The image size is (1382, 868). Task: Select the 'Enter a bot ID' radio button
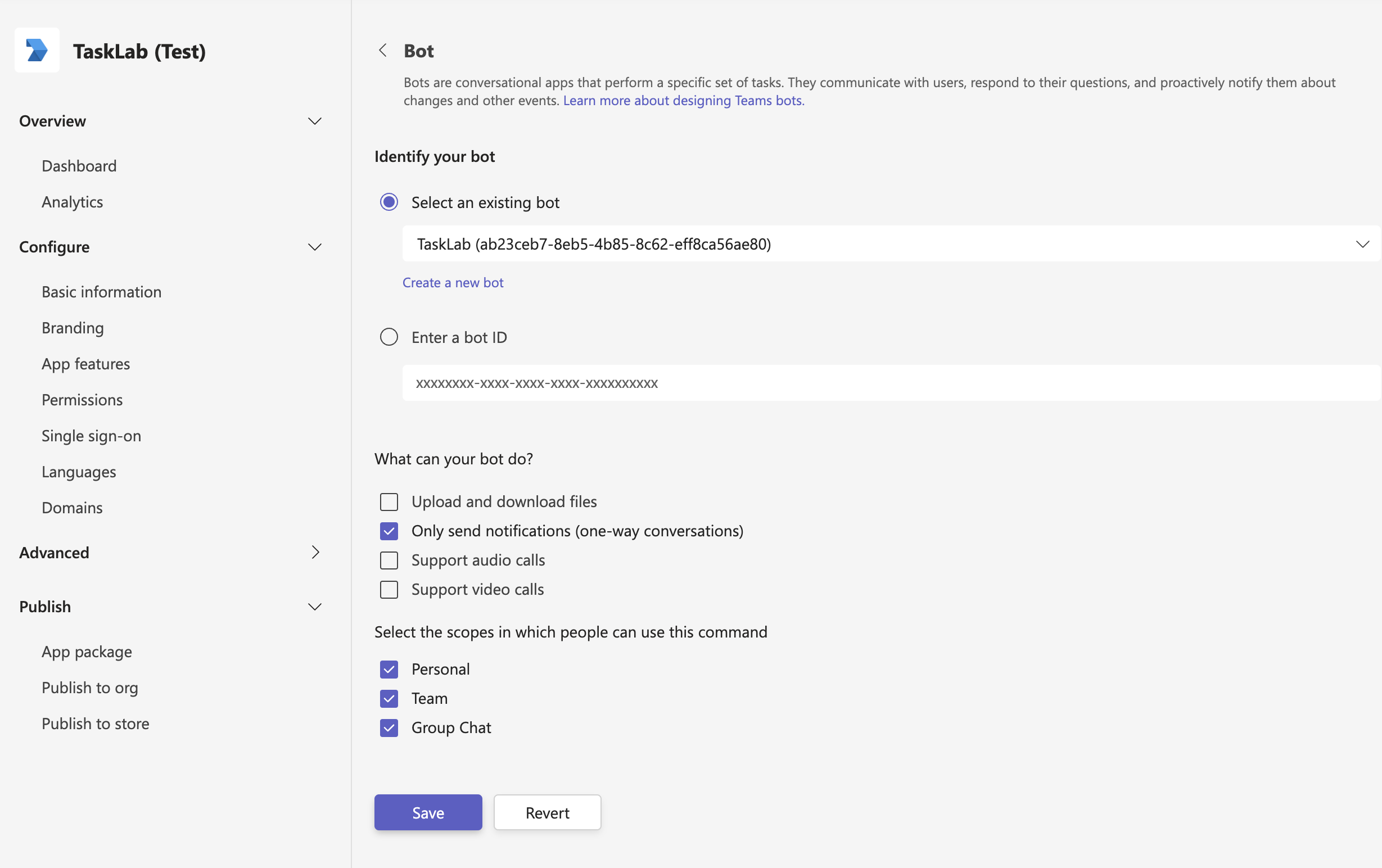tap(389, 337)
